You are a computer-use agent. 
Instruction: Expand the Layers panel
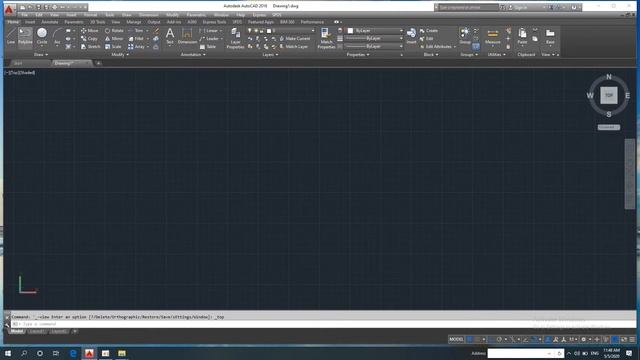tap(270, 54)
